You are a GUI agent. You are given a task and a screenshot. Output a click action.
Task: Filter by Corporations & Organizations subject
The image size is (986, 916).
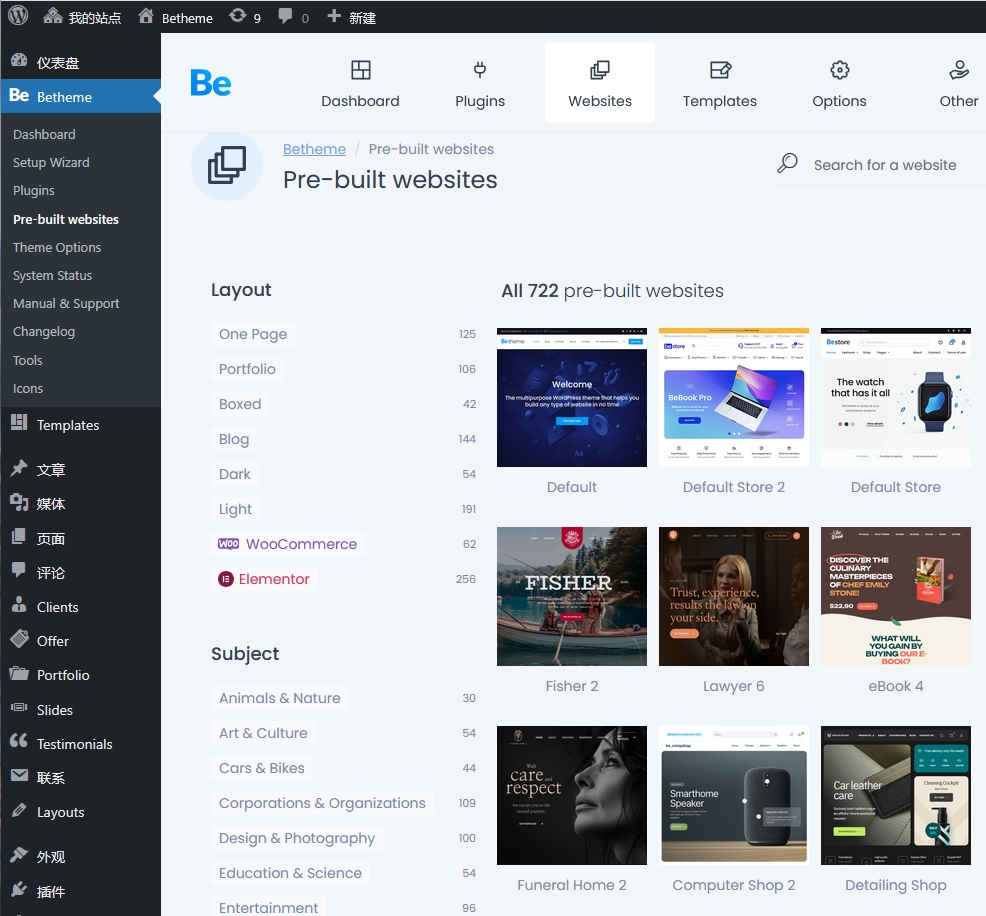[x=322, y=803]
